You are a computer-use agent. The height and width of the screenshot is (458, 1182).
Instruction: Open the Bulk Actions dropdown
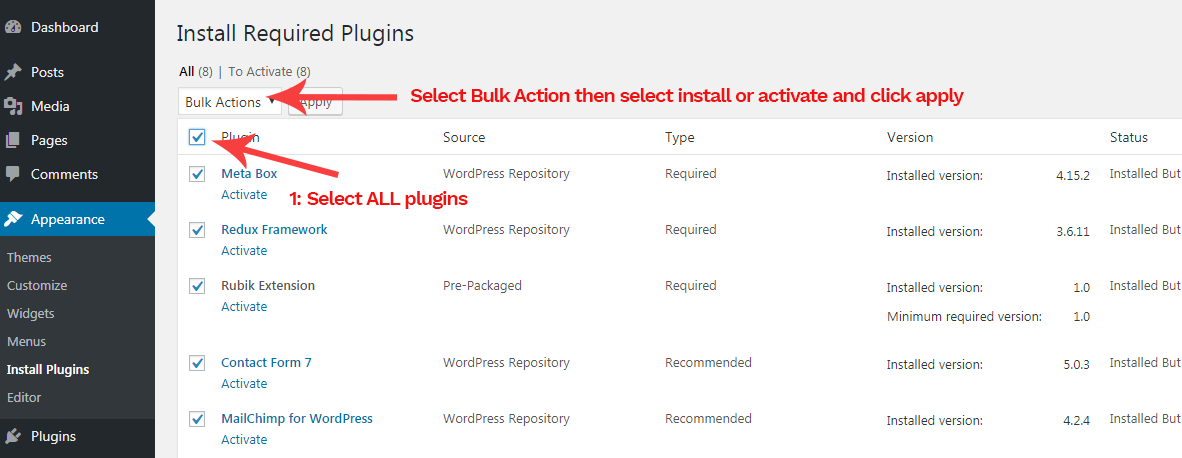(x=230, y=102)
